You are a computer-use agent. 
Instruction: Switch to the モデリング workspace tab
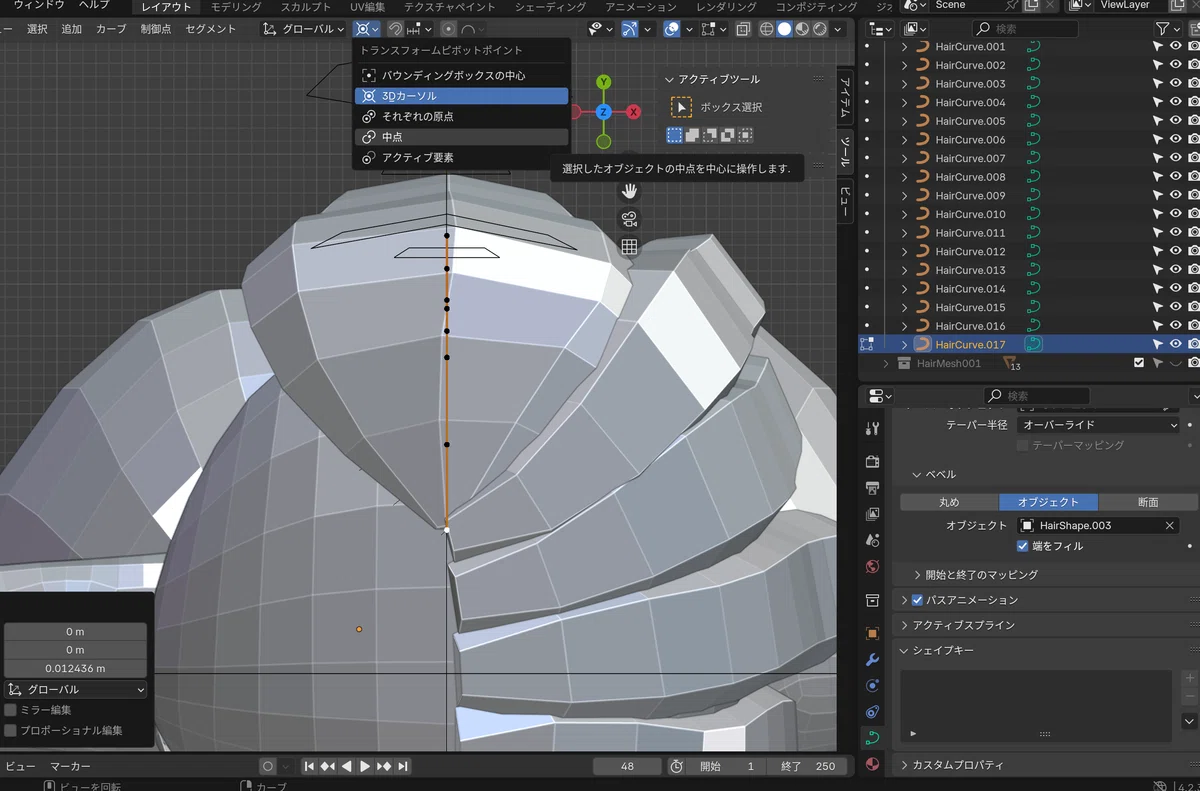tap(236, 7)
